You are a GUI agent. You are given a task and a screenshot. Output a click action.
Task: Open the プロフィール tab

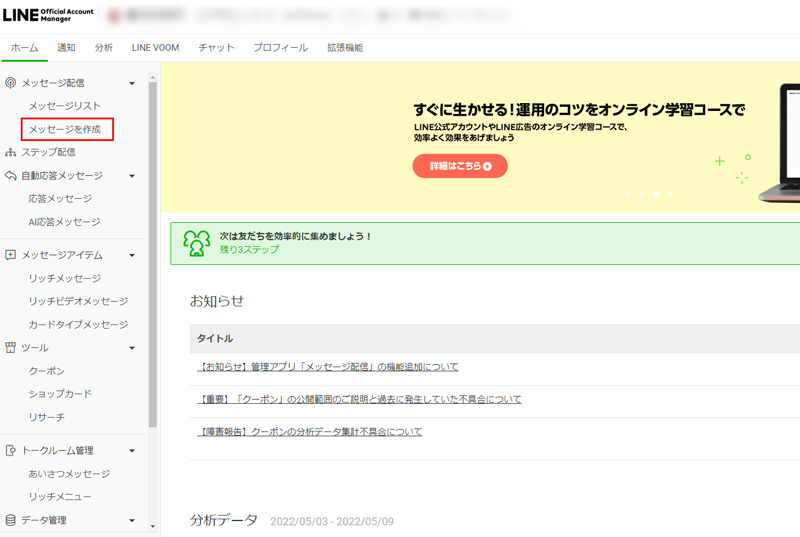click(x=281, y=47)
